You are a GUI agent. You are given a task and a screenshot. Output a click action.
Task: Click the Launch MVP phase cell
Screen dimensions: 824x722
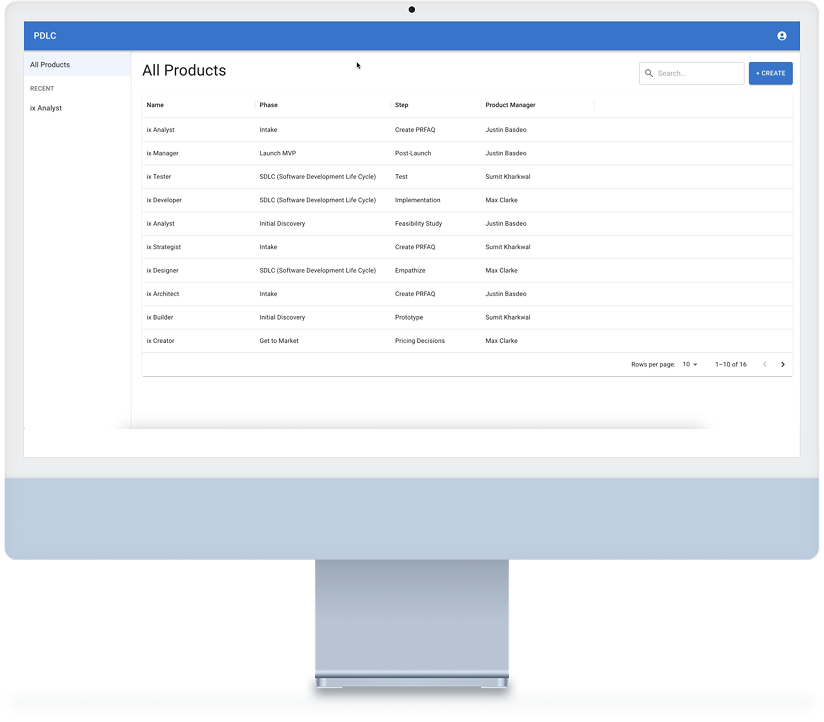pos(277,153)
